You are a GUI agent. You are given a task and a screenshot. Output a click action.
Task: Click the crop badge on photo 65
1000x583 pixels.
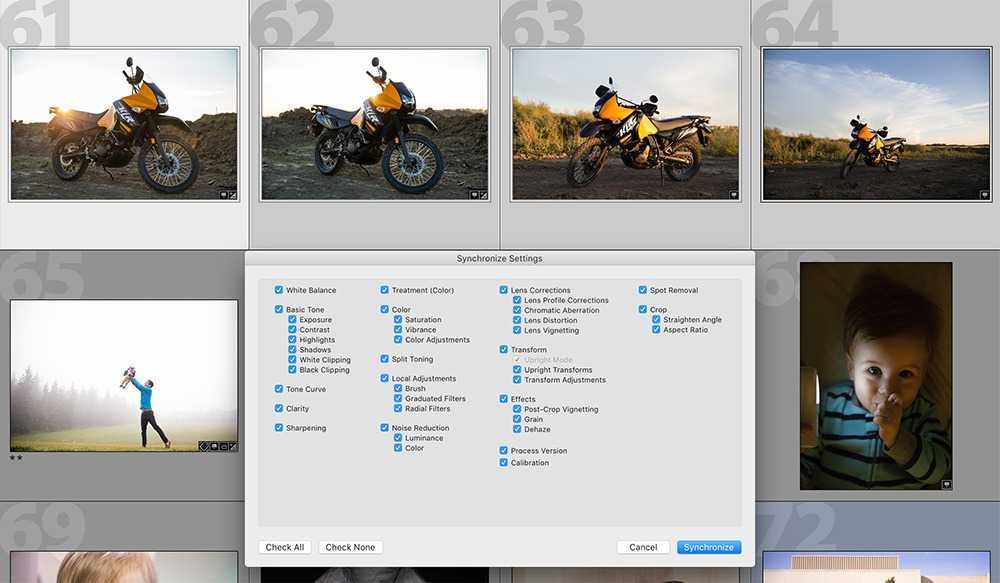pos(223,446)
